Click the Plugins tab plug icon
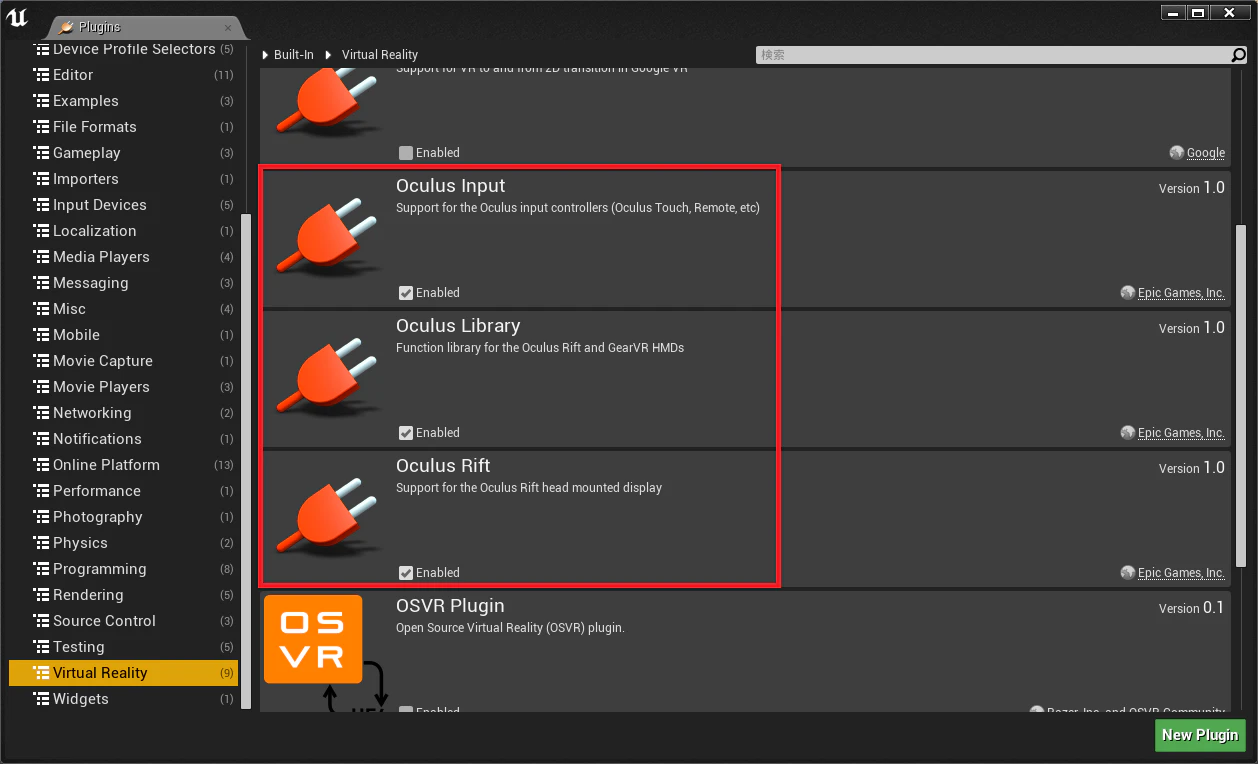The width and height of the screenshot is (1258, 764). point(66,28)
